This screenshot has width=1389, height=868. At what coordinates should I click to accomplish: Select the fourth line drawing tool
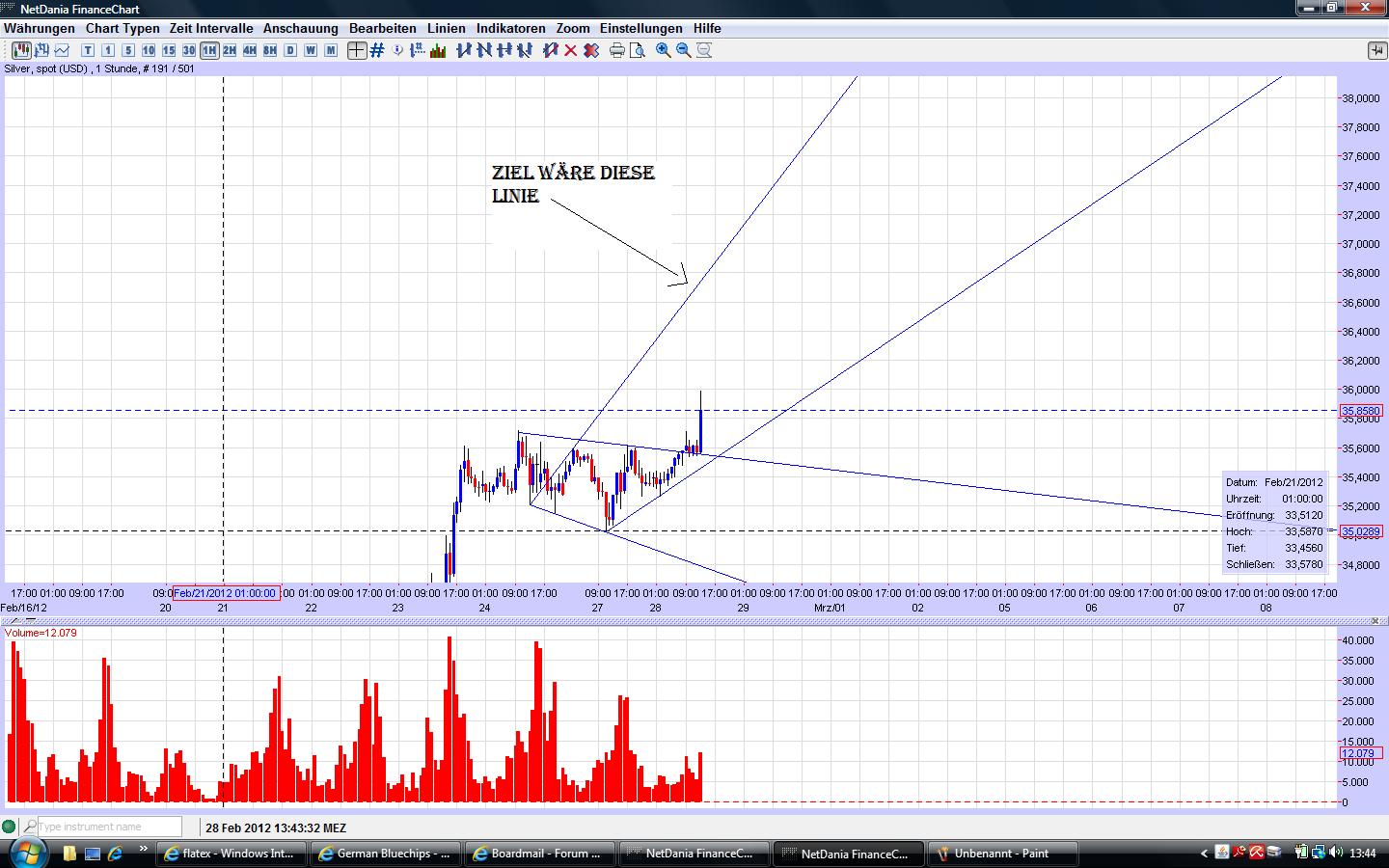[x=525, y=50]
